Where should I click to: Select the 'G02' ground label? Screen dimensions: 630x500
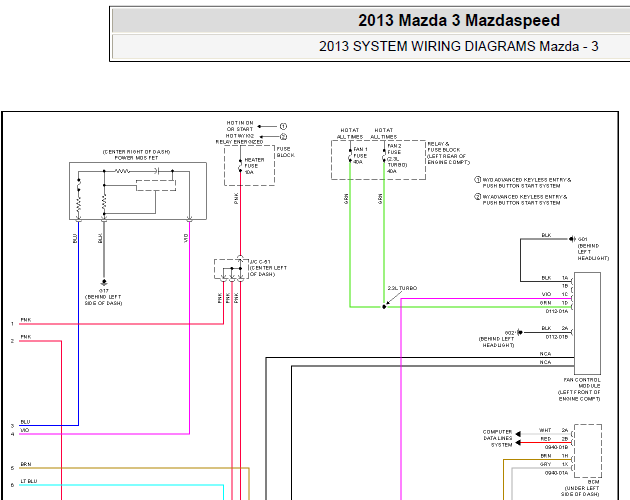[509, 333]
